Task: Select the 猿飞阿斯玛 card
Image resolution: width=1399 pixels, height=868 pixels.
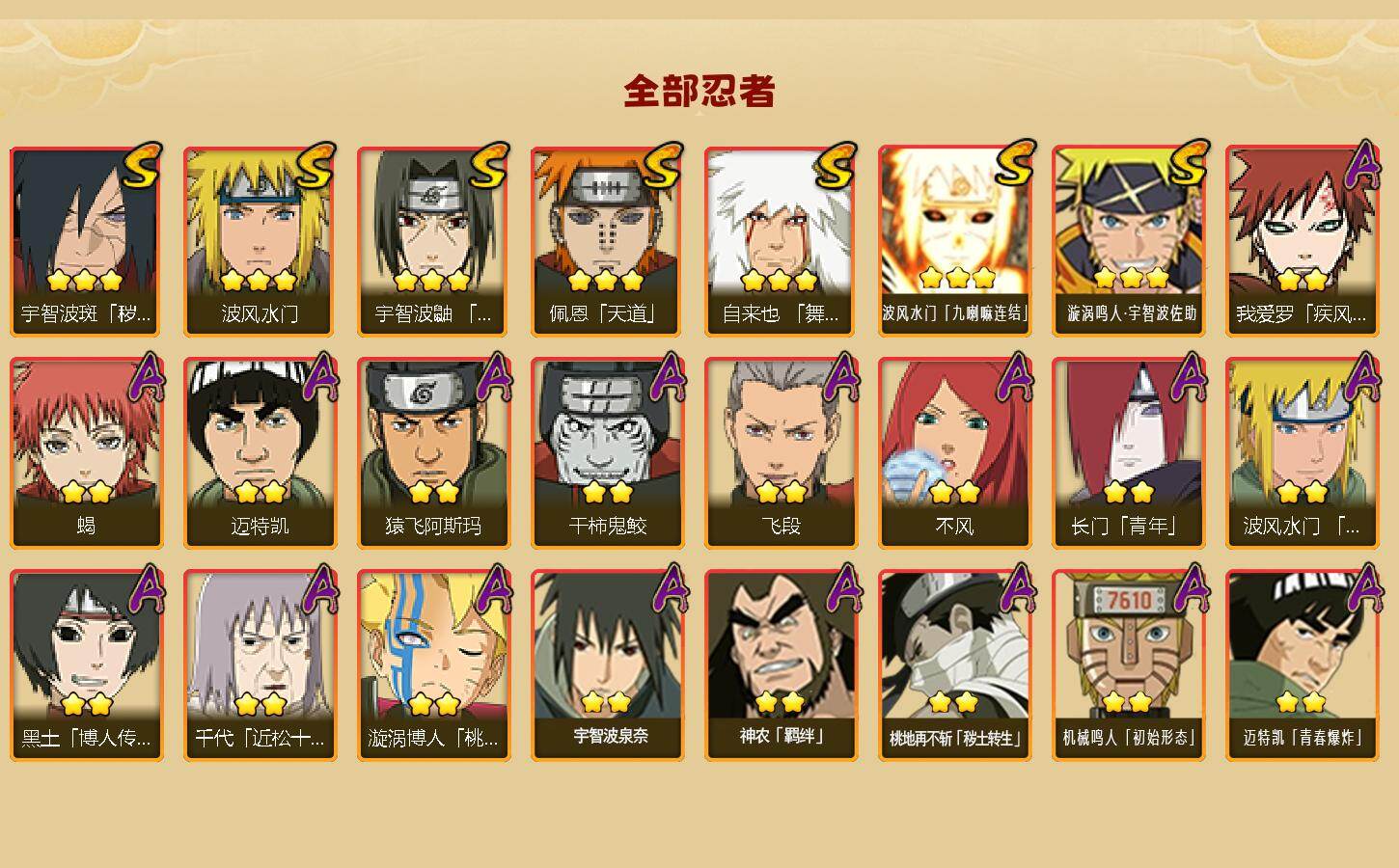Action: pos(433,453)
